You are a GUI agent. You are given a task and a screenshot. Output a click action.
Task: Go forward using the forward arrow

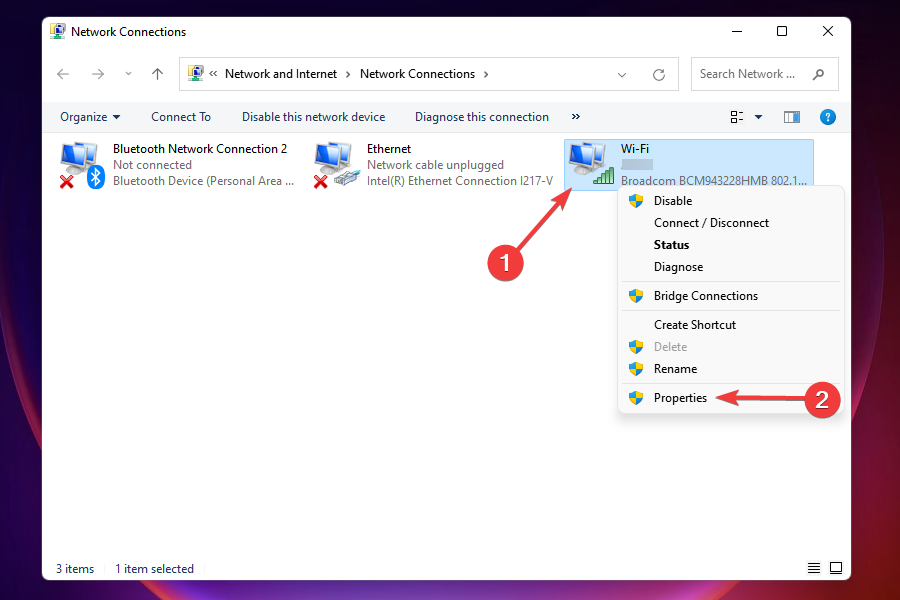[98, 74]
